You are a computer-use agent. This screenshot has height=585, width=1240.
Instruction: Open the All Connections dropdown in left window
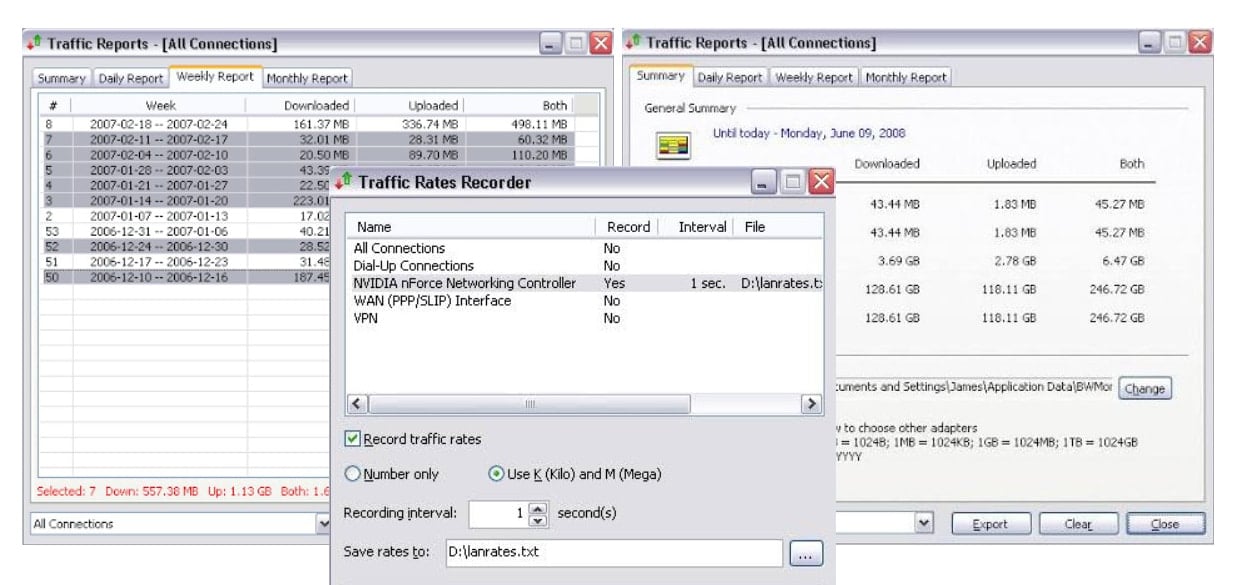[324, 523]
